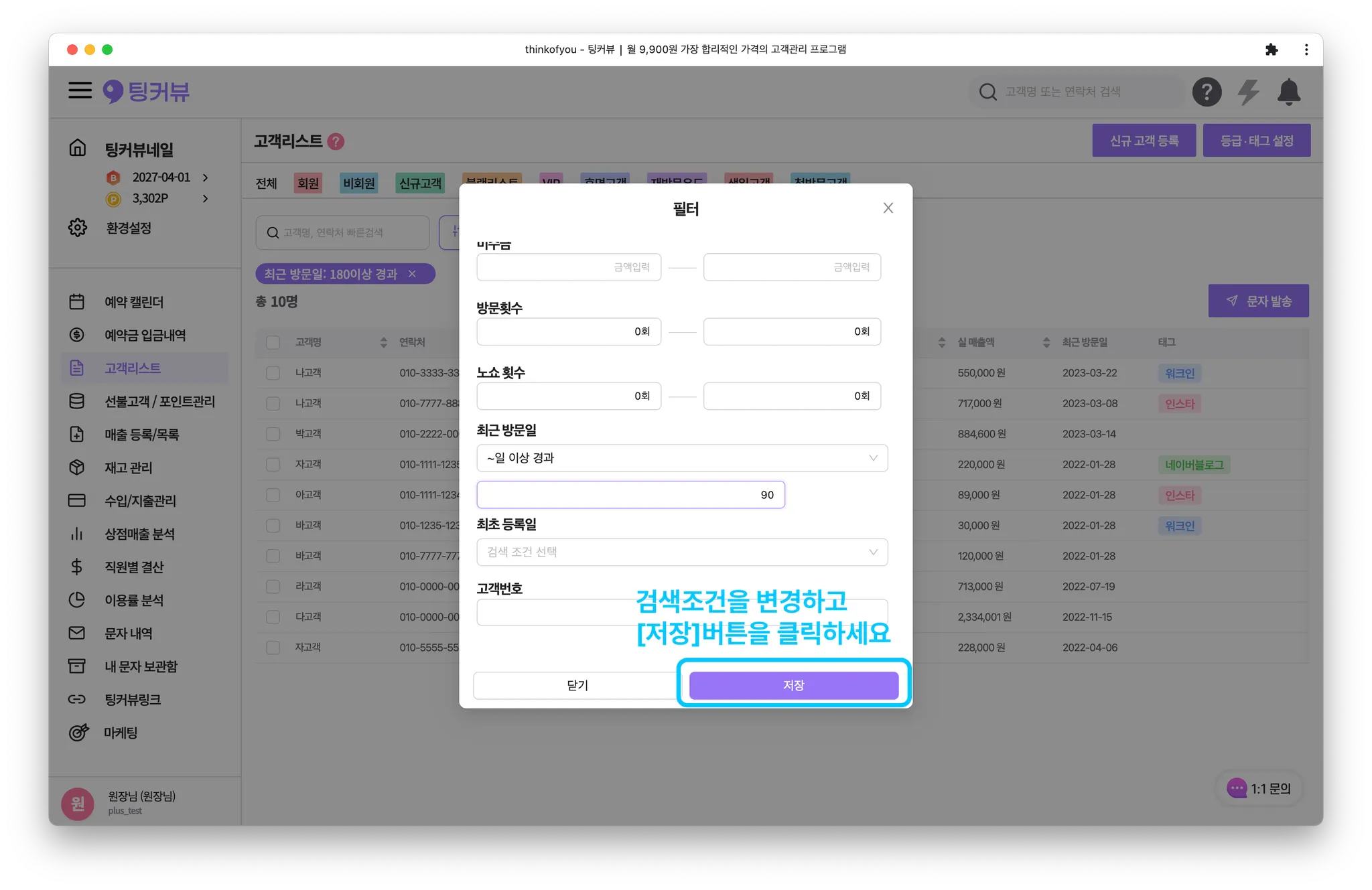Toggle the select-all header checkbox

click(x=273, y=342)
